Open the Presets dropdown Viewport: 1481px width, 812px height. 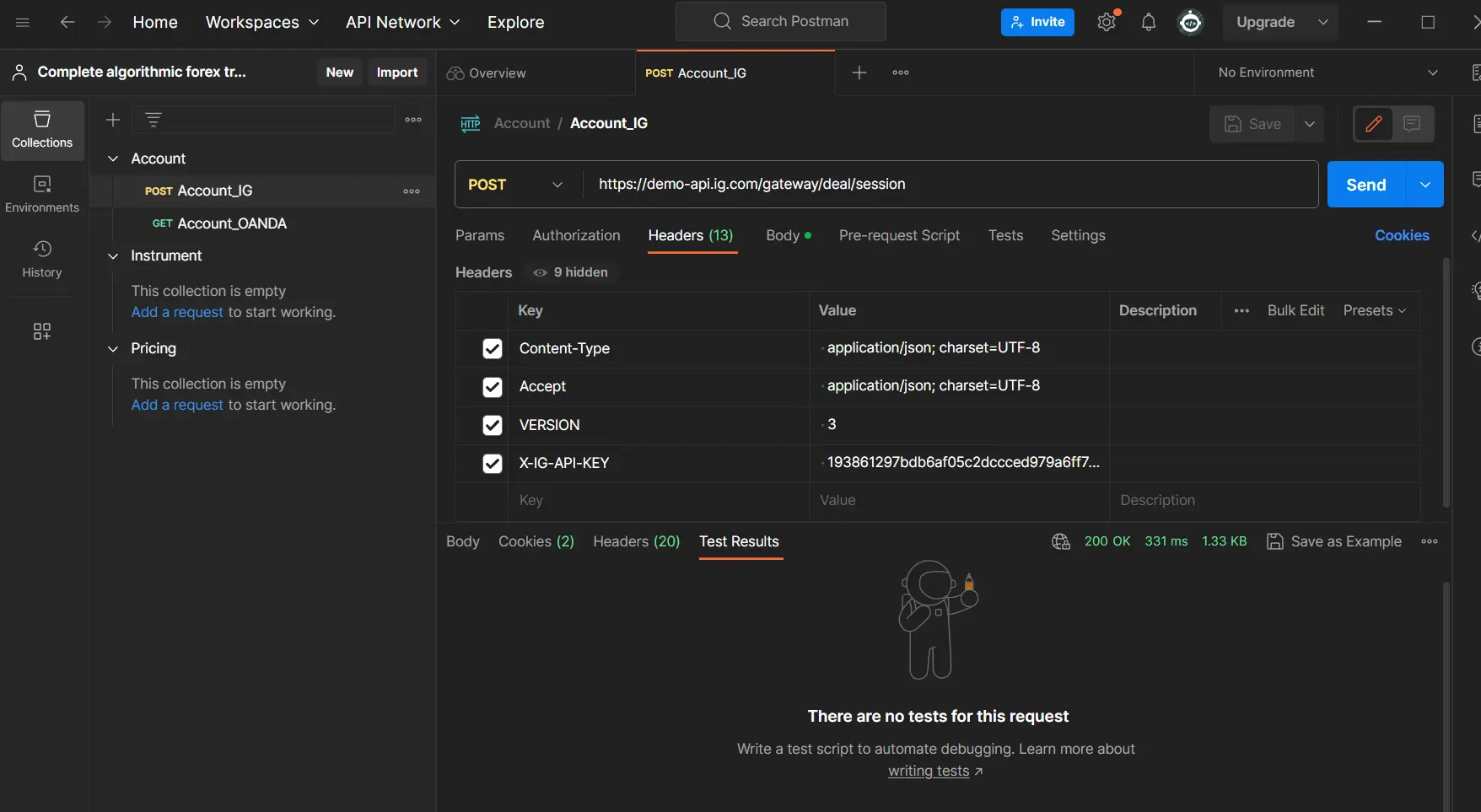(1375, 310)
